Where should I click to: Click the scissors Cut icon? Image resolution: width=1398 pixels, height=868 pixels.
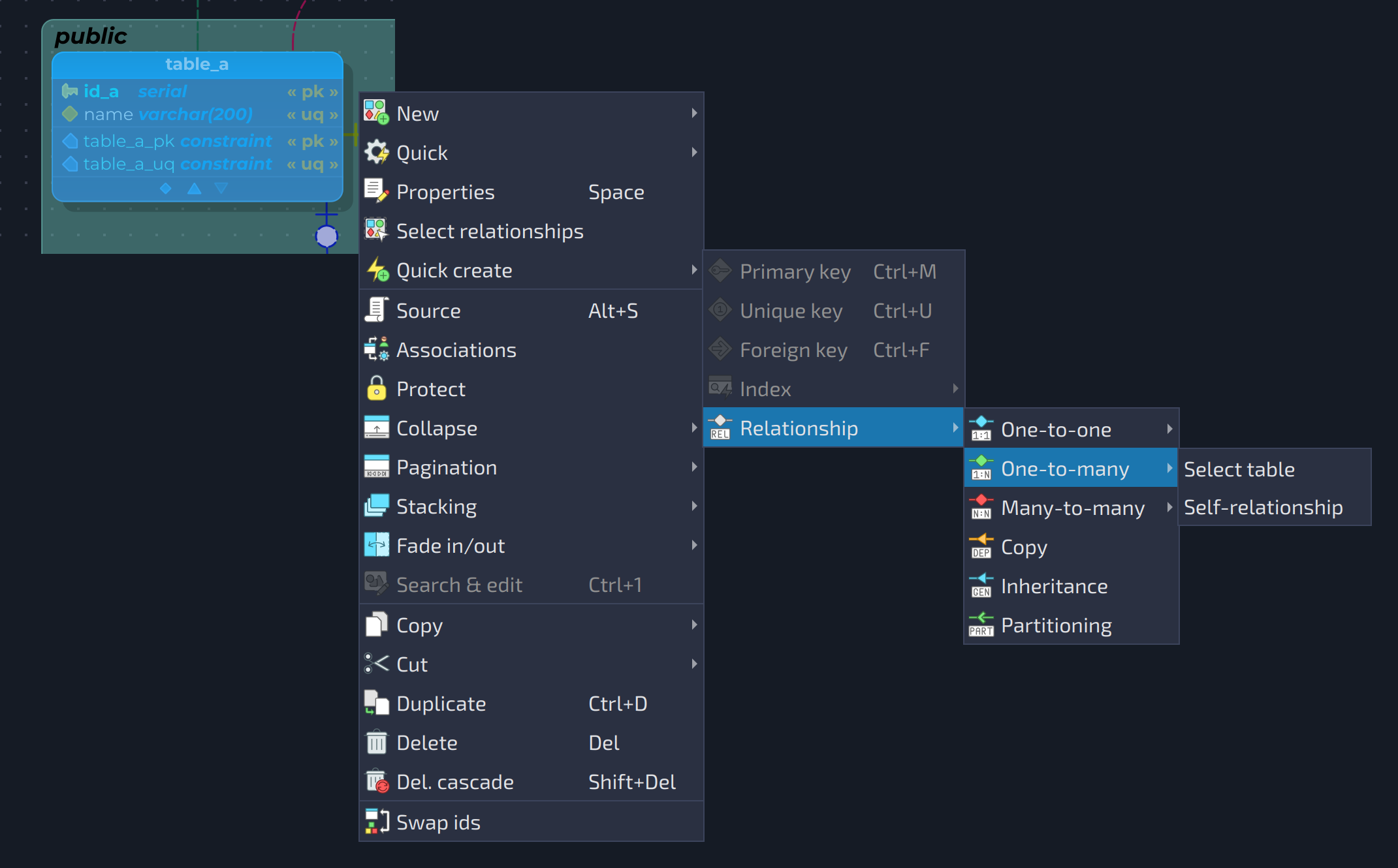[x=377, y=664]
